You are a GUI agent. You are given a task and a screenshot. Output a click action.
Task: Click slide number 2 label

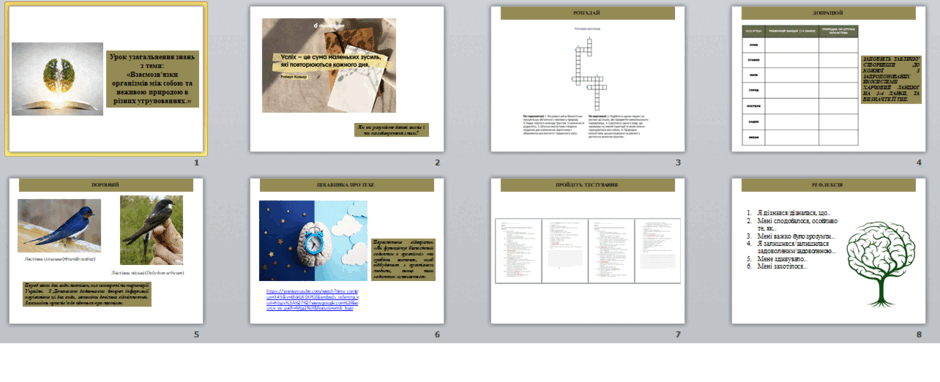(437, 163)
